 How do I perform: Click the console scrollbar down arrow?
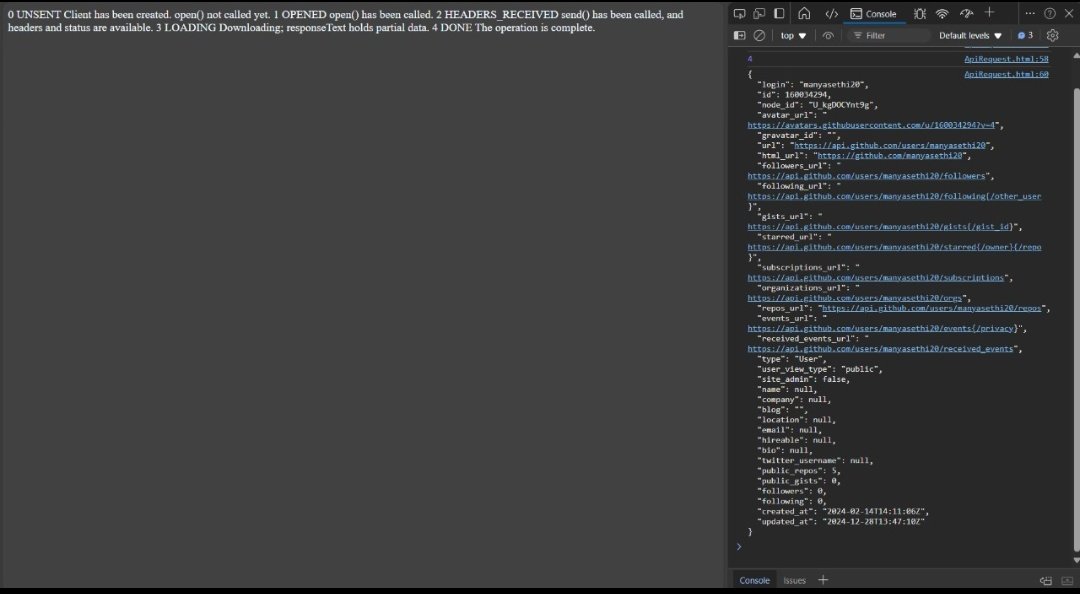(x=1077, y=561)
